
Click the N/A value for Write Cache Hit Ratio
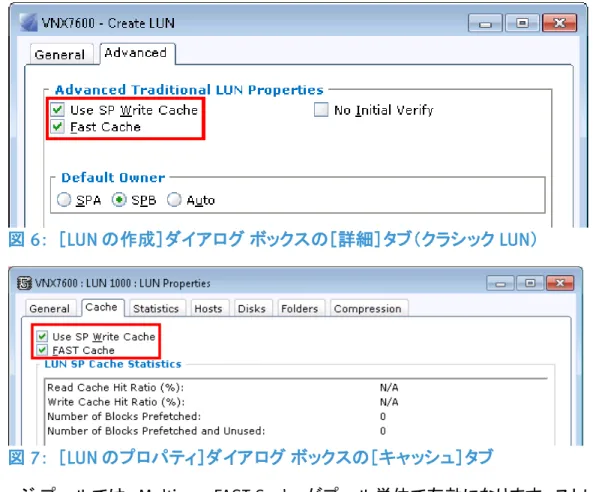coord(389,402)
